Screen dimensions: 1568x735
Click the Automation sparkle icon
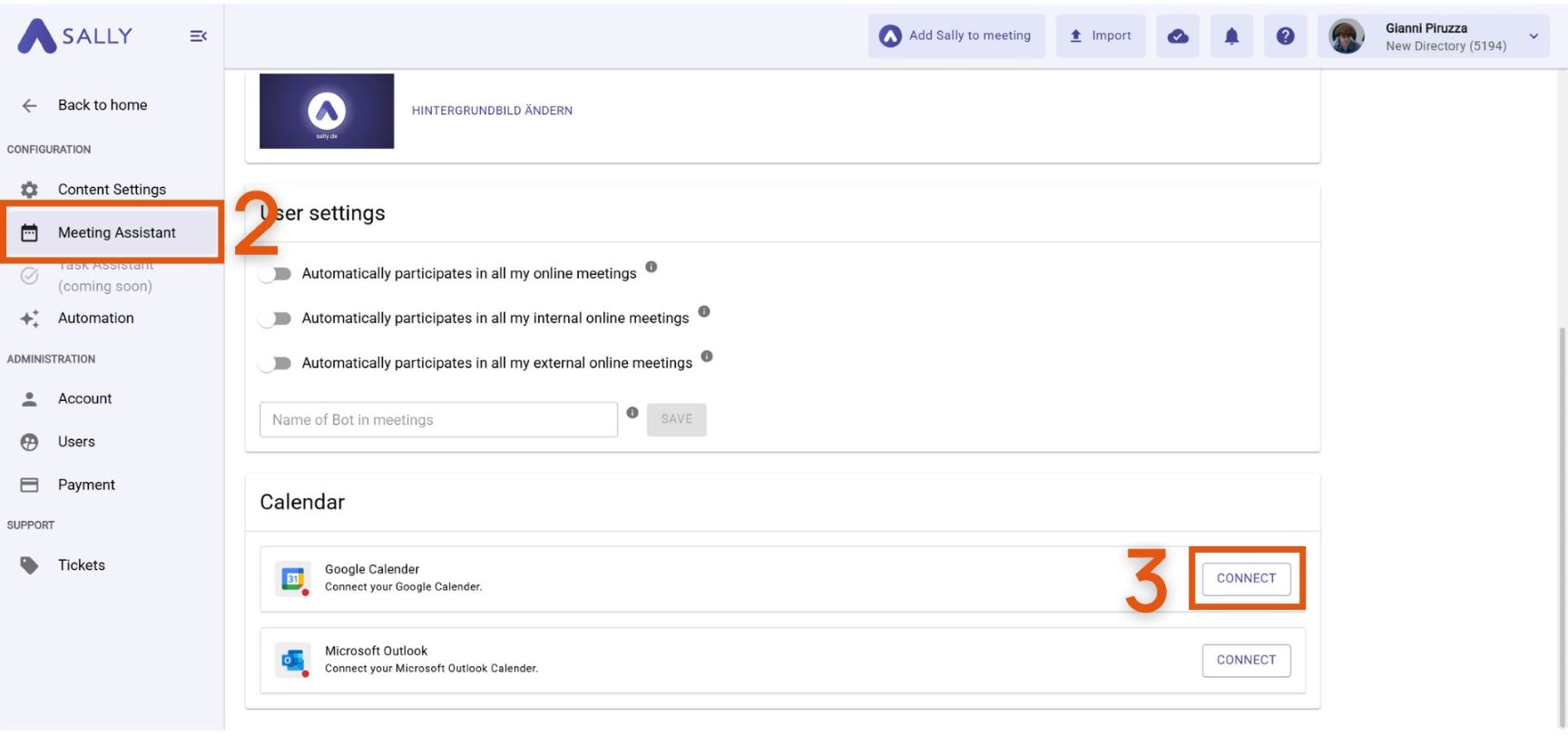pos(30,318)
